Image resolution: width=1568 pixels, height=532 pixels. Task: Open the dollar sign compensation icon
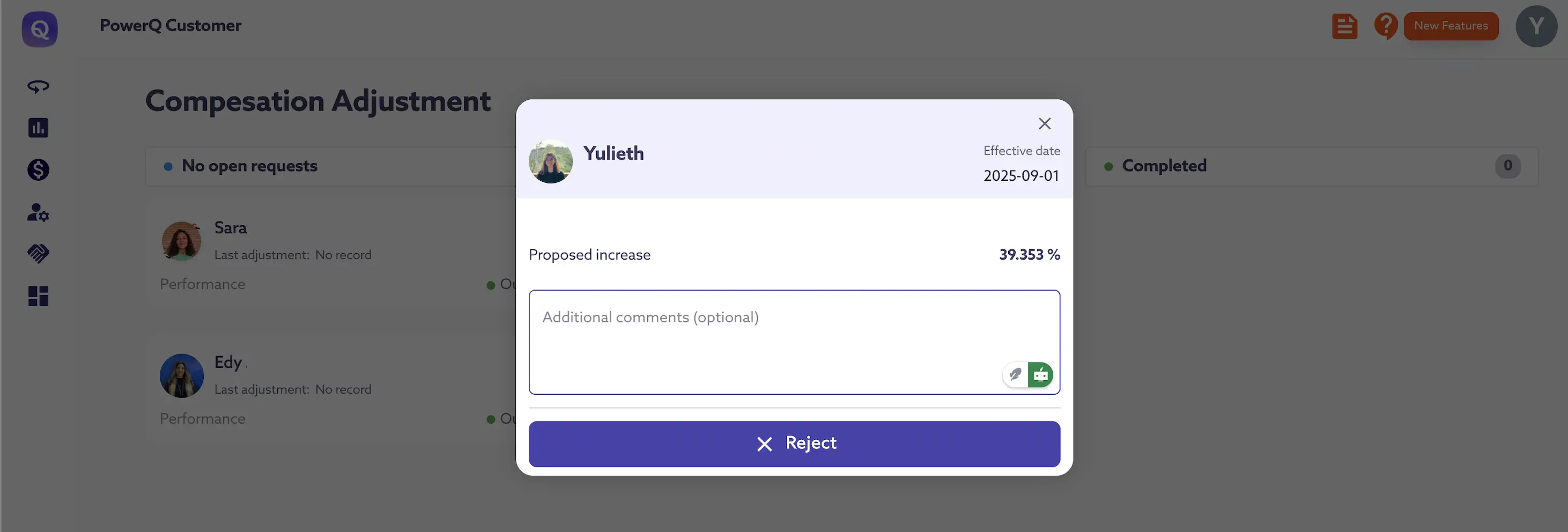point(38,170)
